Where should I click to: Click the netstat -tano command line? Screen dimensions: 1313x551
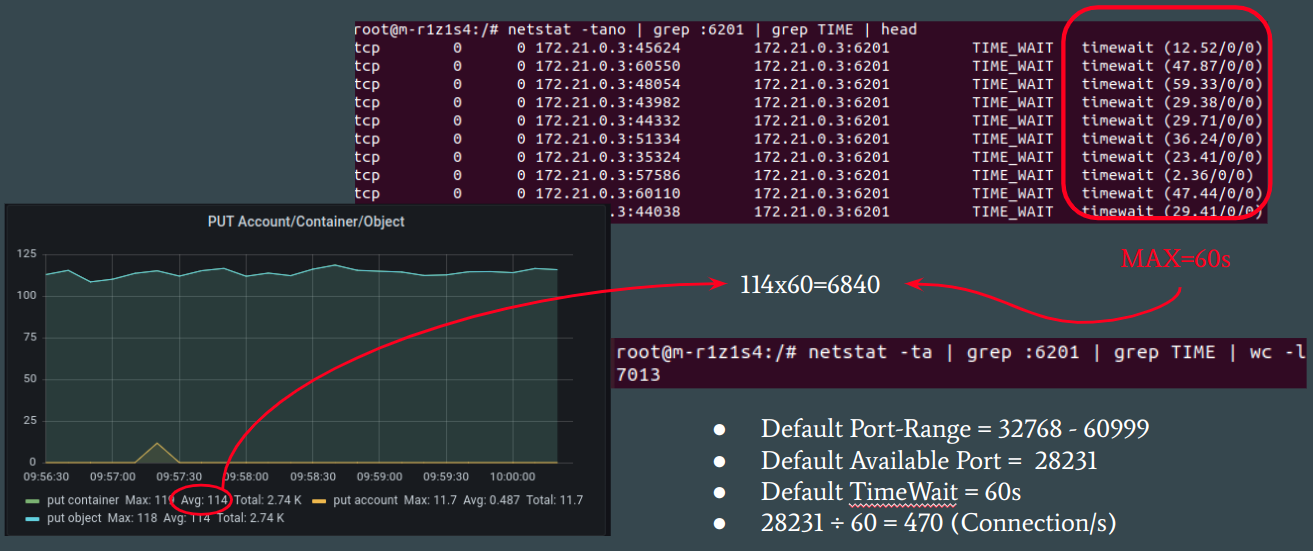(635, 29)
